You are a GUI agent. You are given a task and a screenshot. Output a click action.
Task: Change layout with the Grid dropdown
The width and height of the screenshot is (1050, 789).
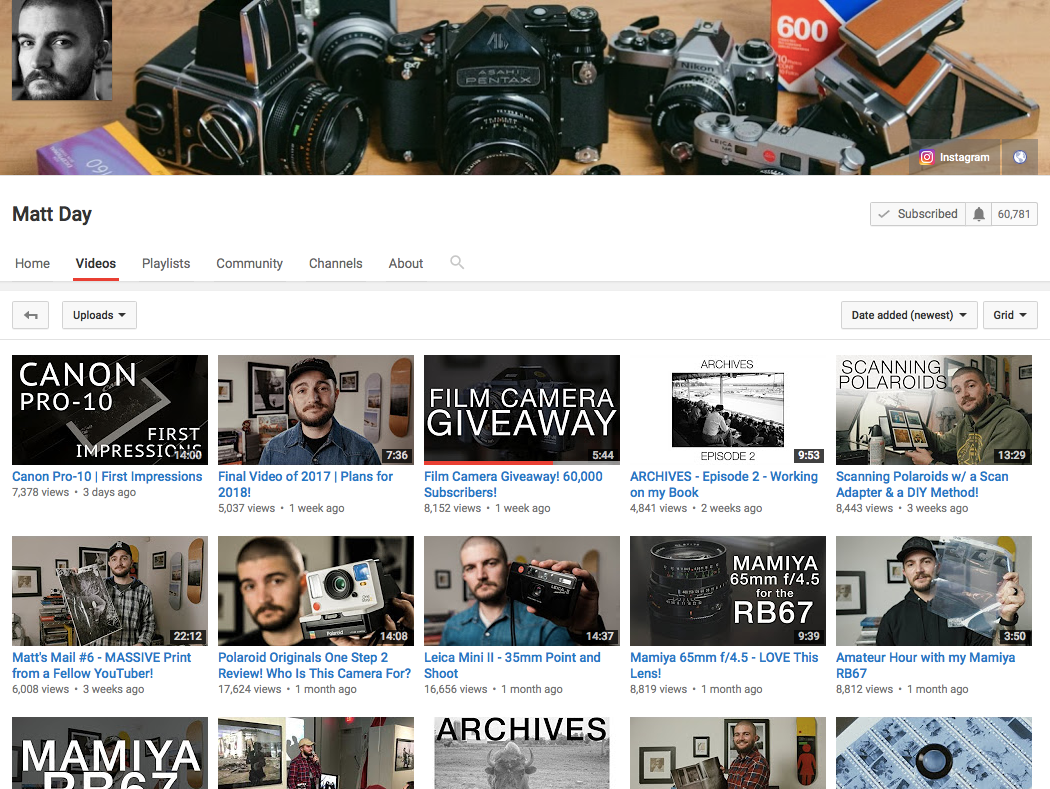pyautogui.click(x=1010, y=315)
